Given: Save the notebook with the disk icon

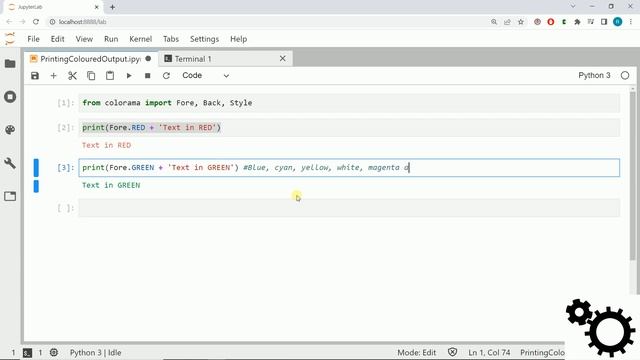Looking at the screenshot, I should pyautogui.click(x=35, y=76).
